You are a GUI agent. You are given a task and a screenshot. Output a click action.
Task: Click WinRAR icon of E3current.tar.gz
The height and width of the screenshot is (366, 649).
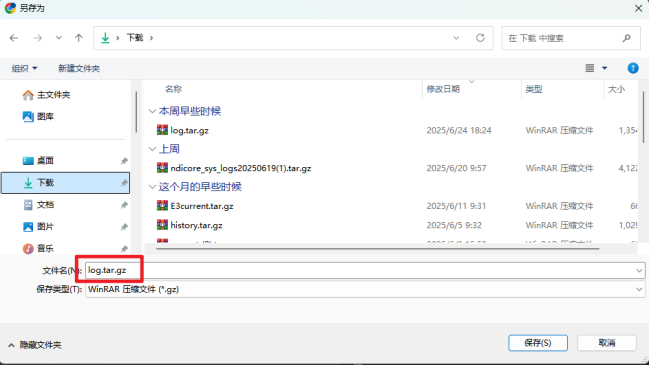click(162, 205)
